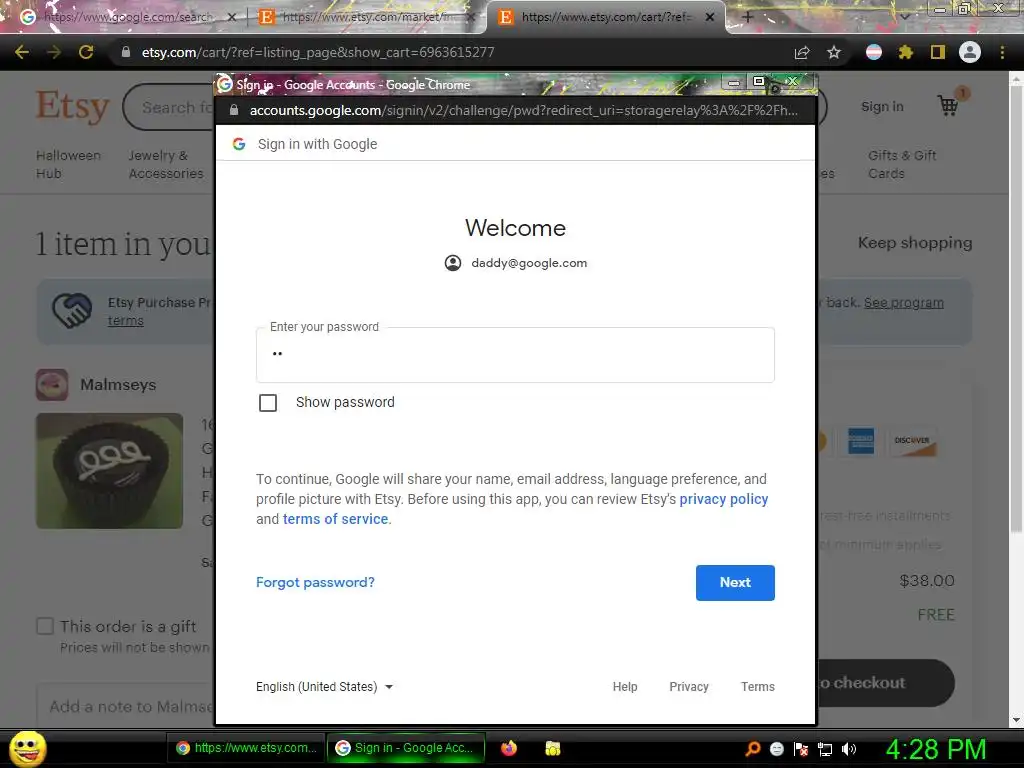Toggle the Chrome side panel icon
Screen dimensions: 1024x768
pyautogui.click(x=938, y=52)
